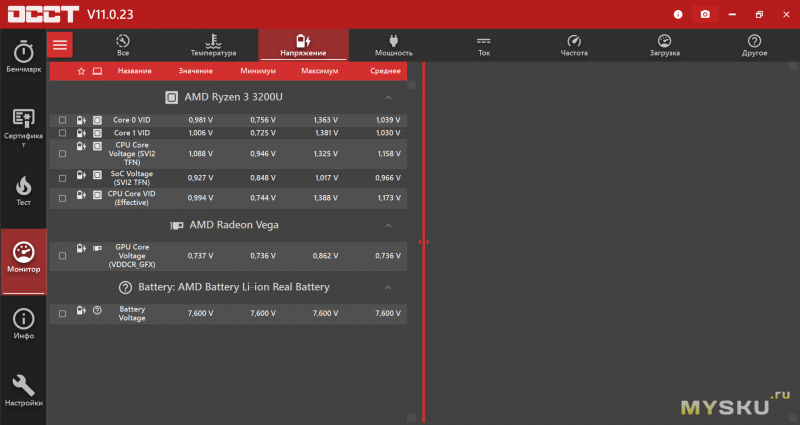Screen dimensions: 800x425
Task: Click the star favorites column header
Action: click(x=81, y=71)
